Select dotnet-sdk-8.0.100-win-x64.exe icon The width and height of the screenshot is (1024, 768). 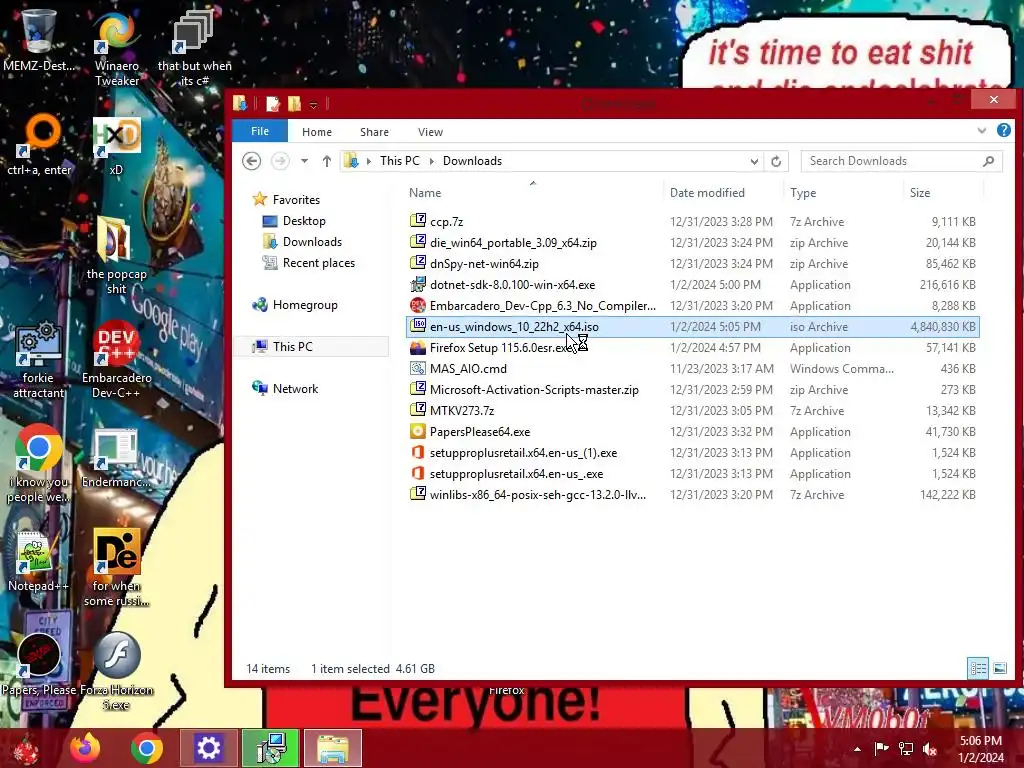point(418,285)
